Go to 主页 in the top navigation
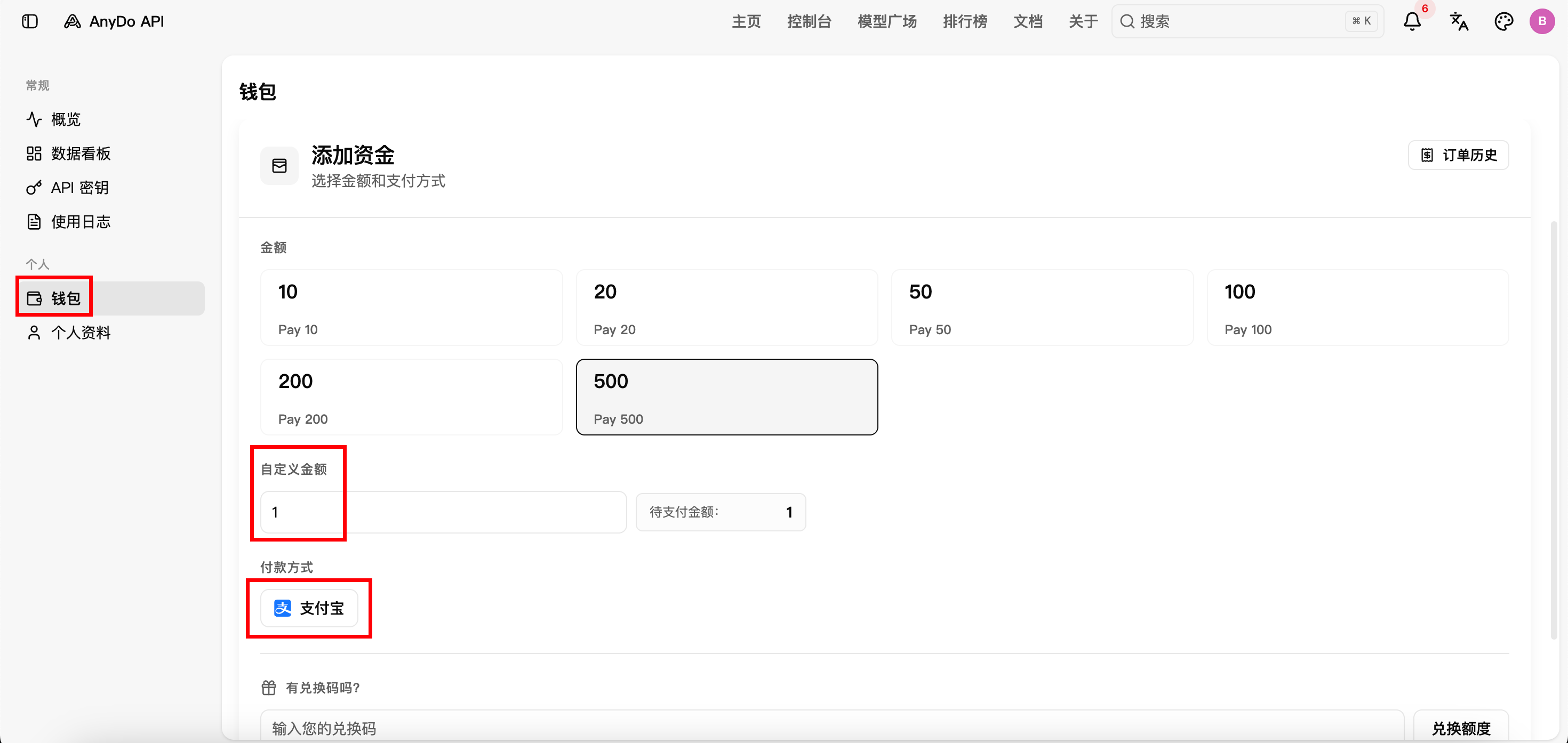Screen dimensions: 1568x743 click(x=746, y=22)
